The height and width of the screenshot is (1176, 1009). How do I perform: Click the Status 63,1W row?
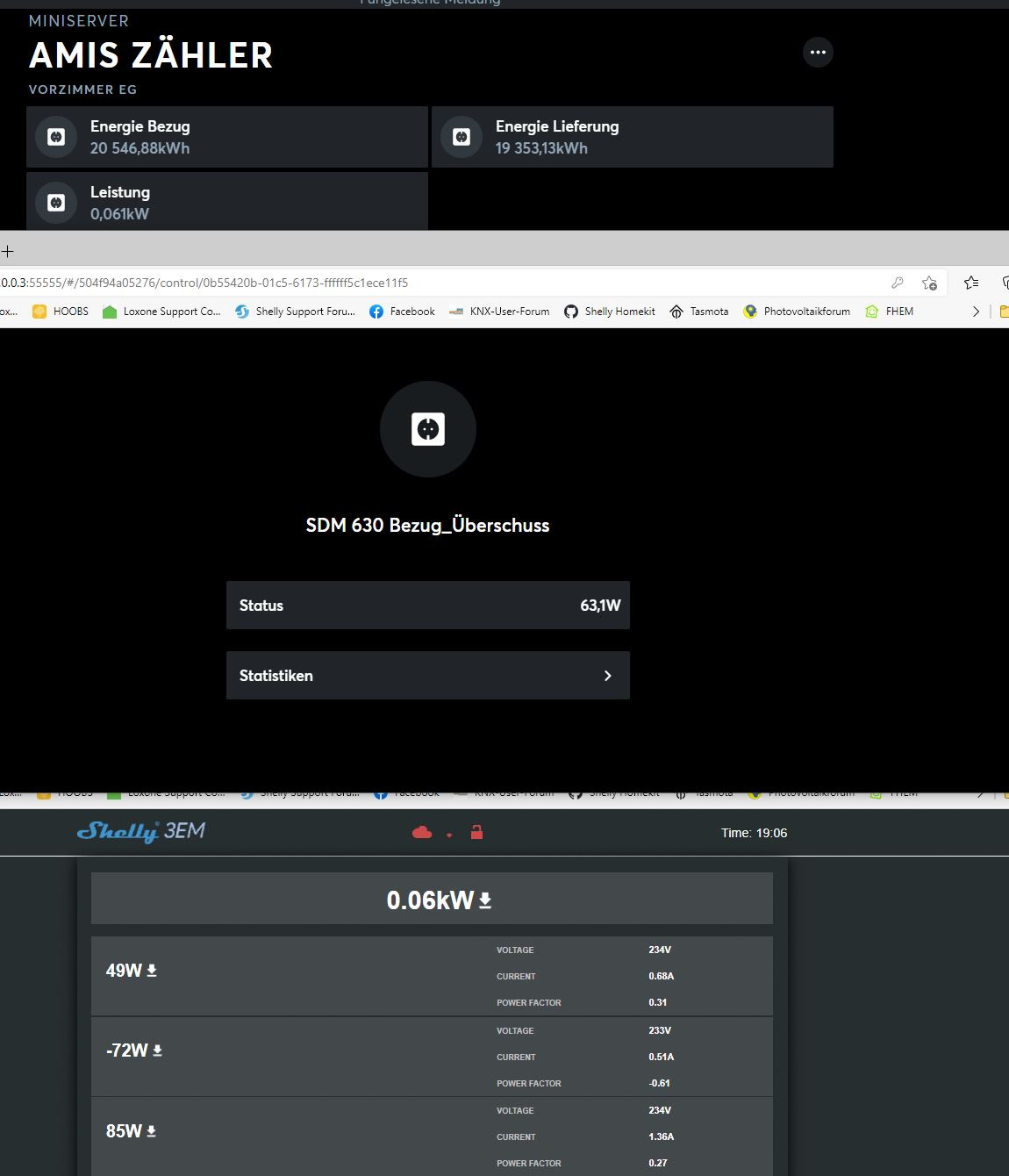(428, 606)
